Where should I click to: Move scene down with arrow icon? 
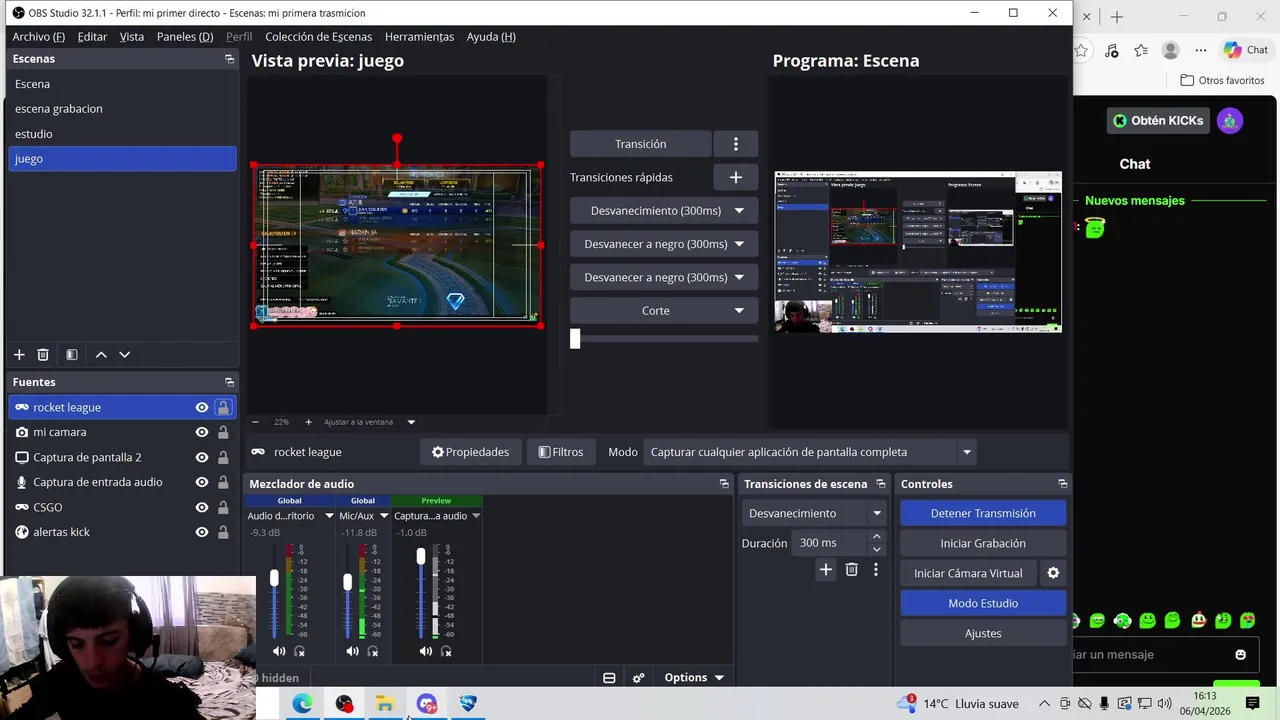[125, 355]
